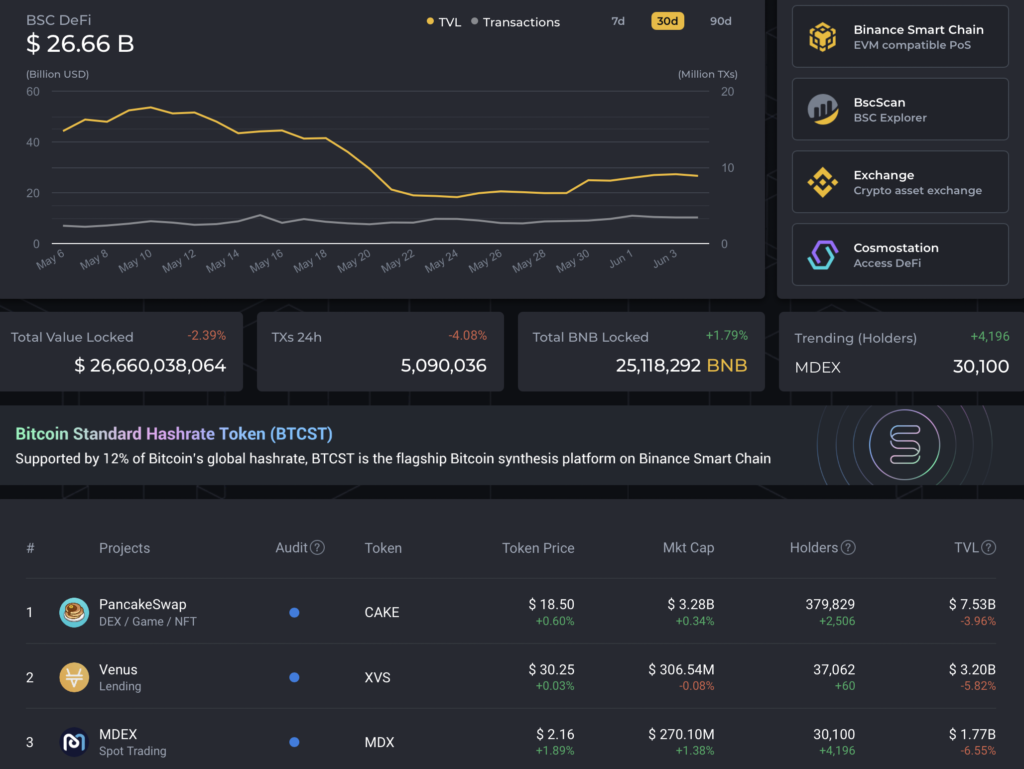
Task: Click the TVL column help icon
Action: click(x=989, y=548)
